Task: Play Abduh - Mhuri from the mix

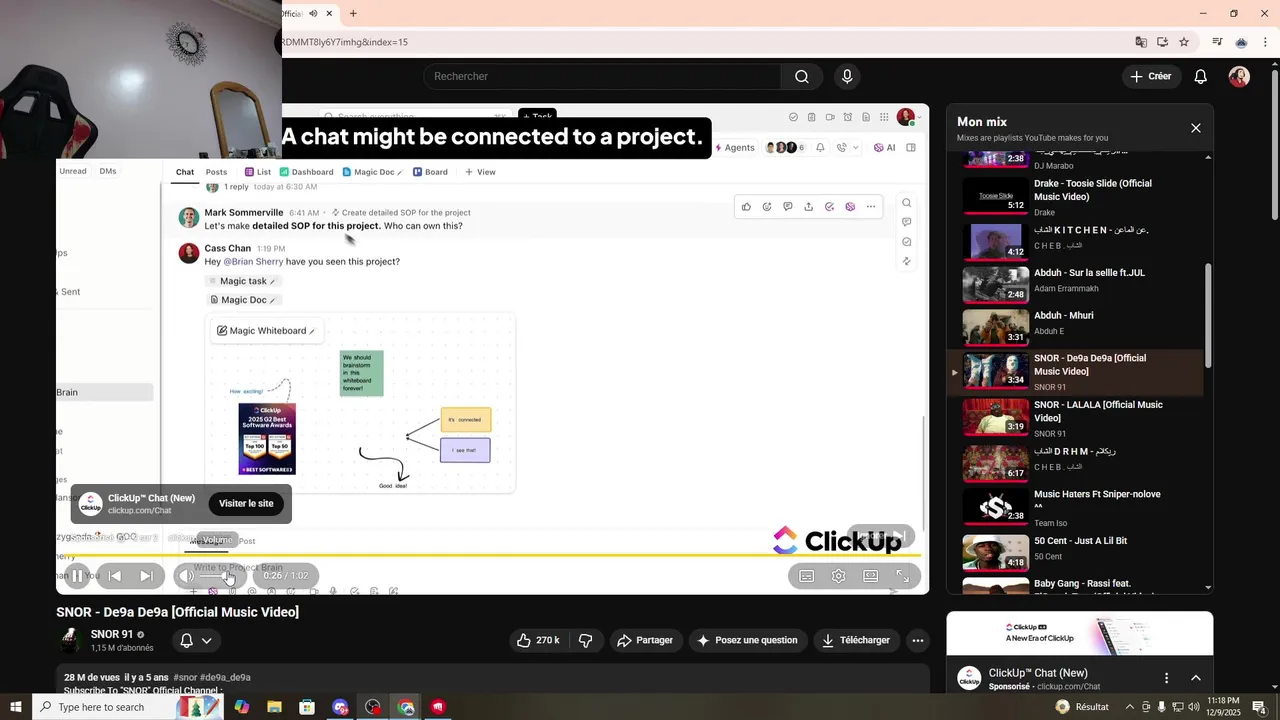Action: [1078, 327]
